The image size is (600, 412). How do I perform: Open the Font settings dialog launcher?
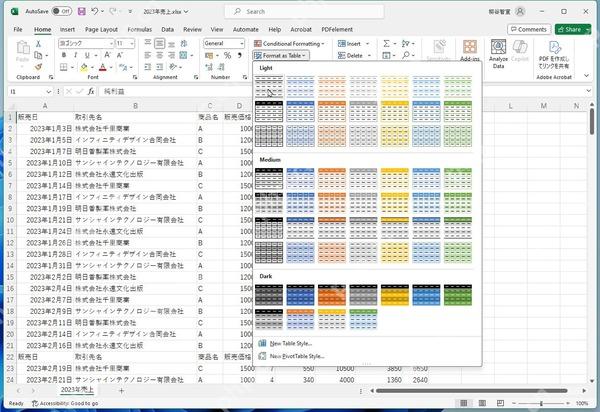point(135,77)
